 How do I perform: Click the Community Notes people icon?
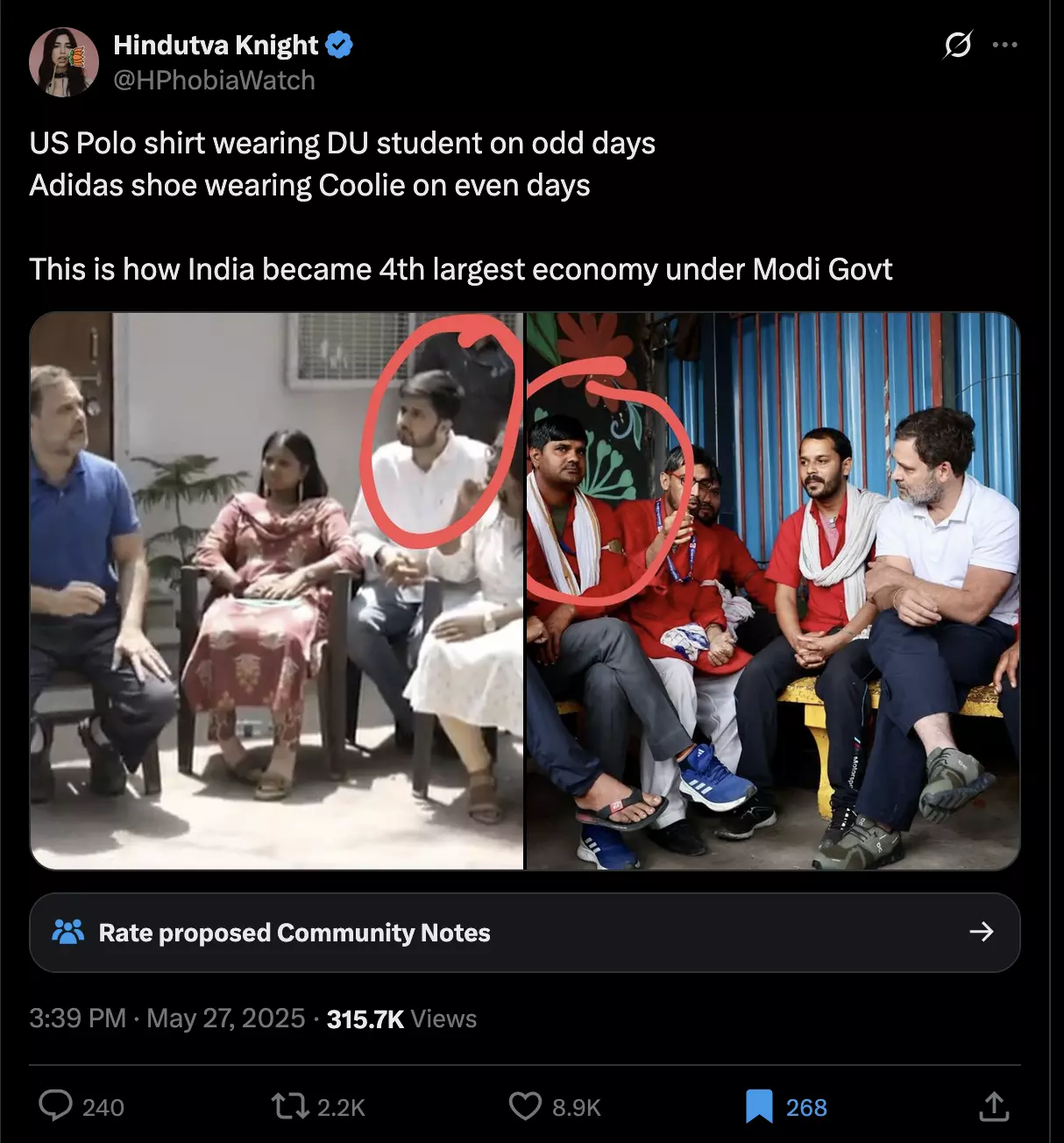pos(67,932)
